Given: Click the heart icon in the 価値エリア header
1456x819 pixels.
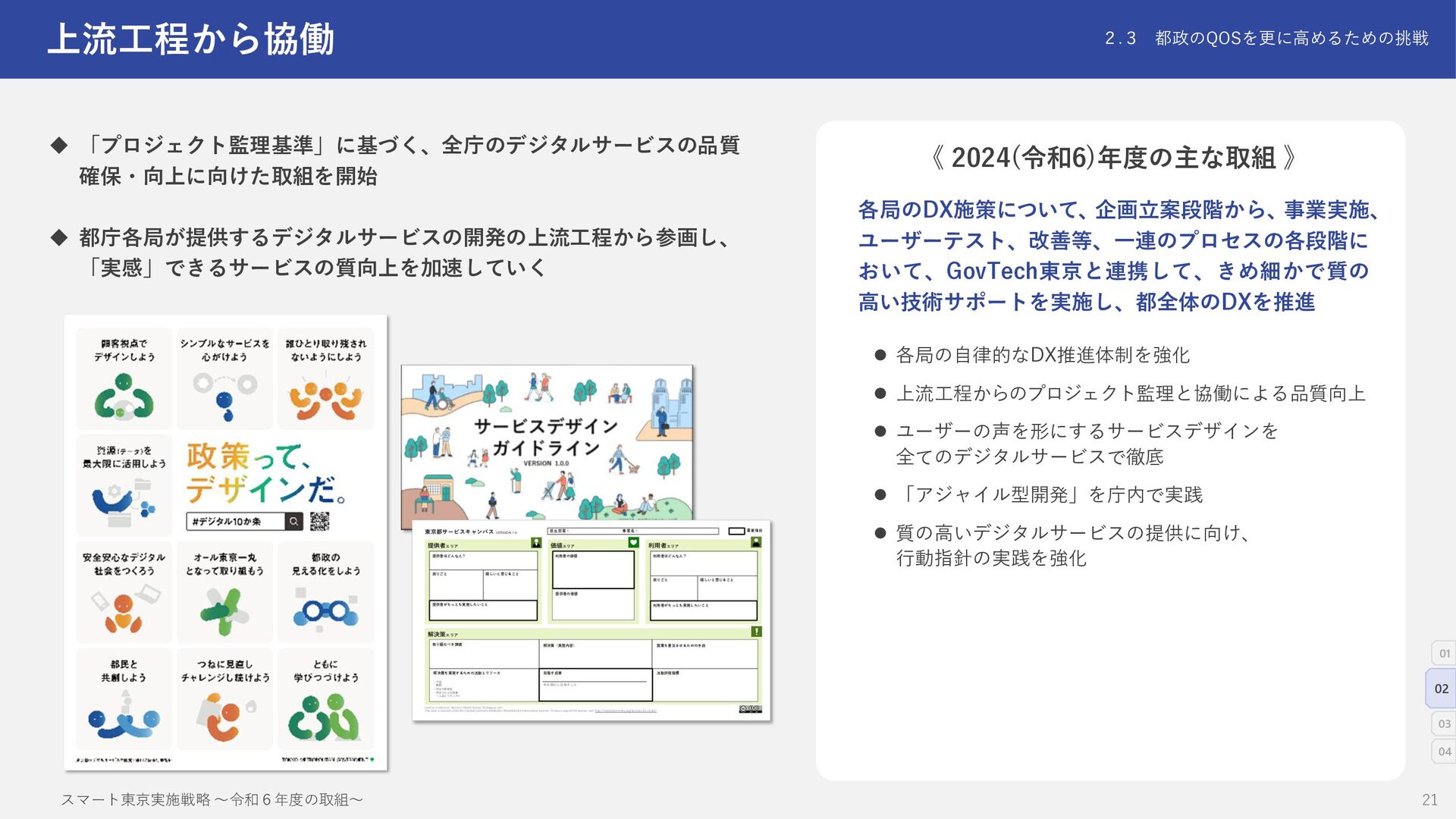Looking at the screenshot, I should 633,542.
